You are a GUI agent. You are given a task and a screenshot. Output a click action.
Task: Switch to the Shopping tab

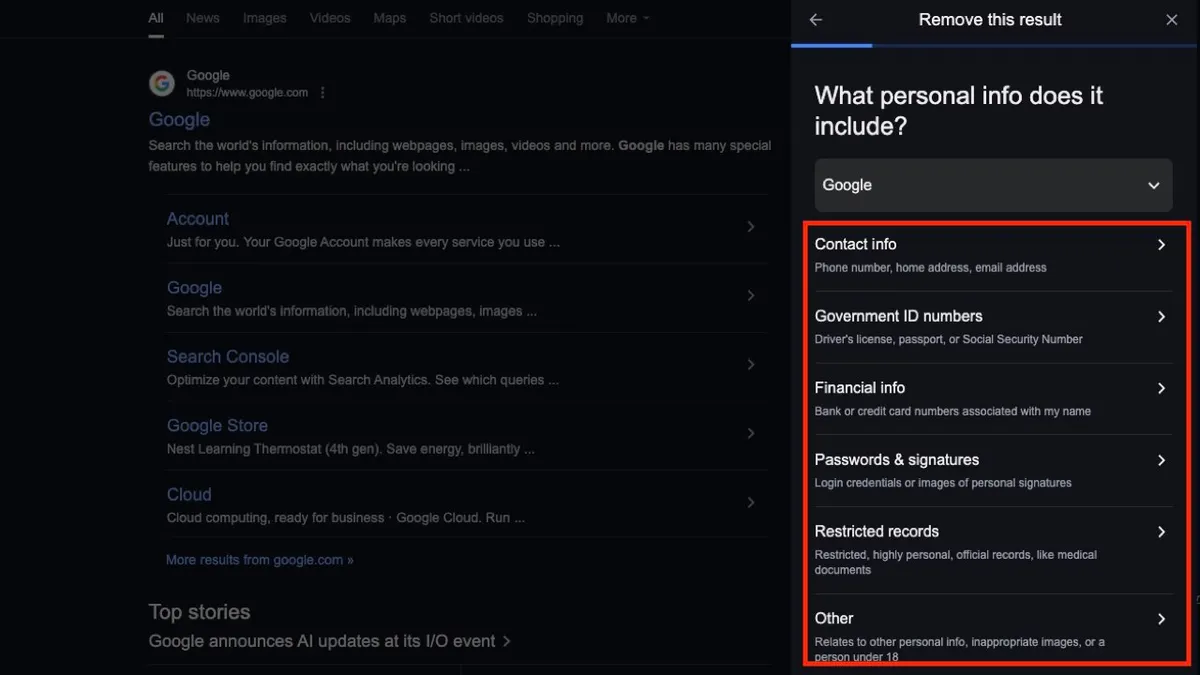(555, 18)
